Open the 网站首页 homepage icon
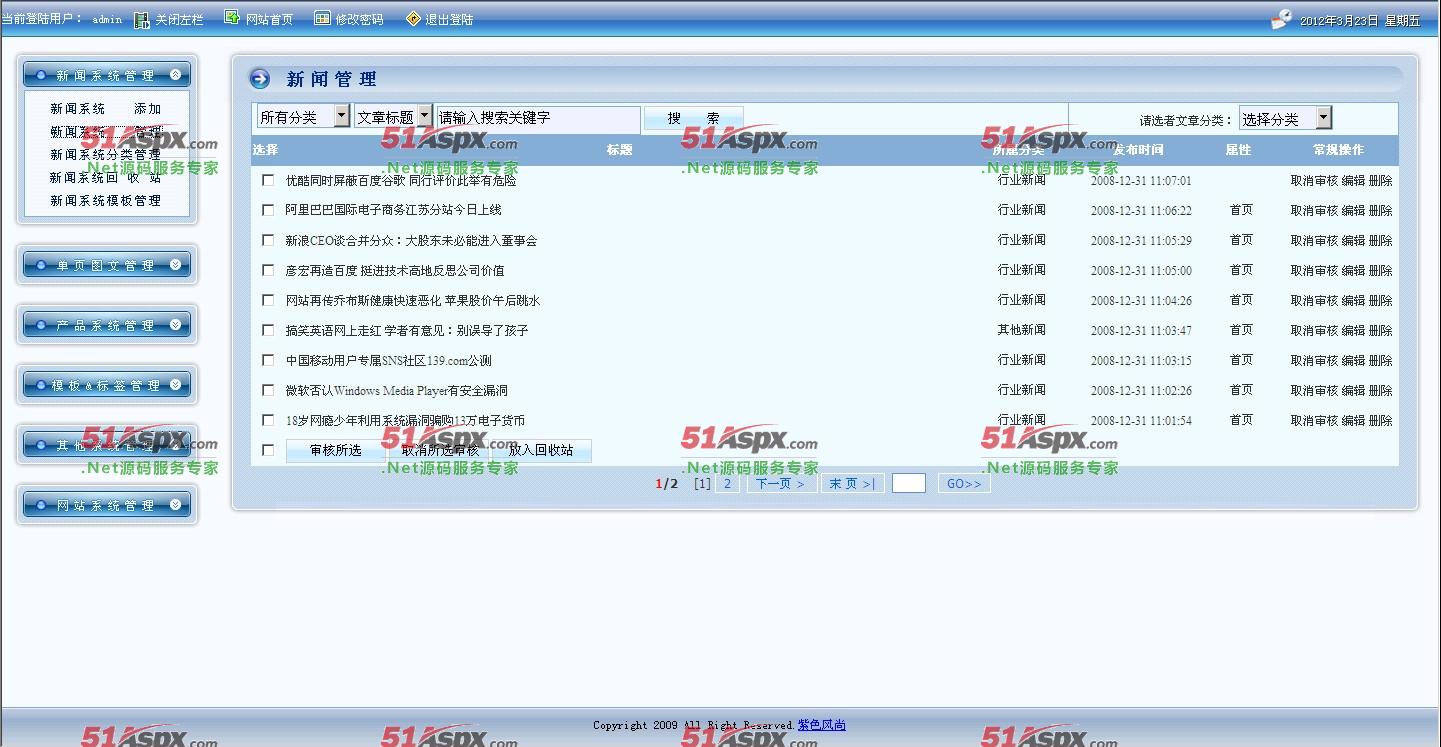Image resolution: width=1441 pixels, height=747 pixels. tap(232, 17)
